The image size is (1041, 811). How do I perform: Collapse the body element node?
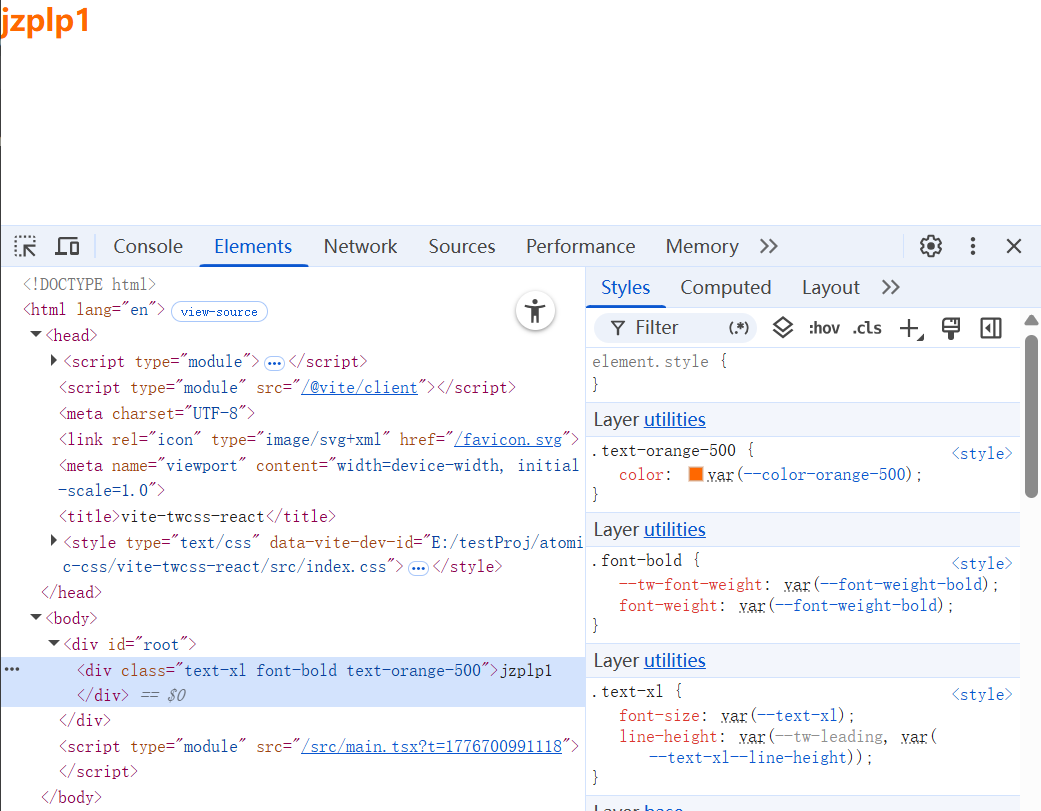(x=36, y=617)
